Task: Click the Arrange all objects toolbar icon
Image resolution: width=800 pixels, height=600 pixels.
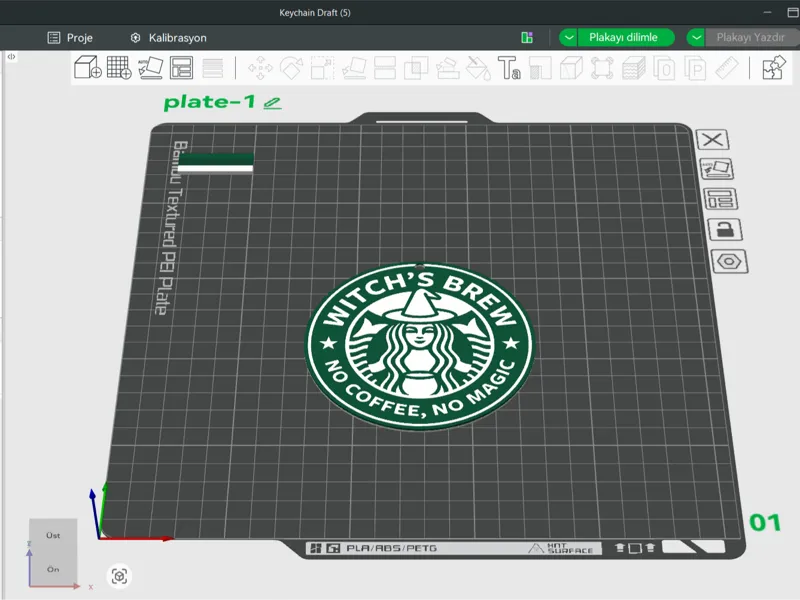Action: [x=182, y=67]
